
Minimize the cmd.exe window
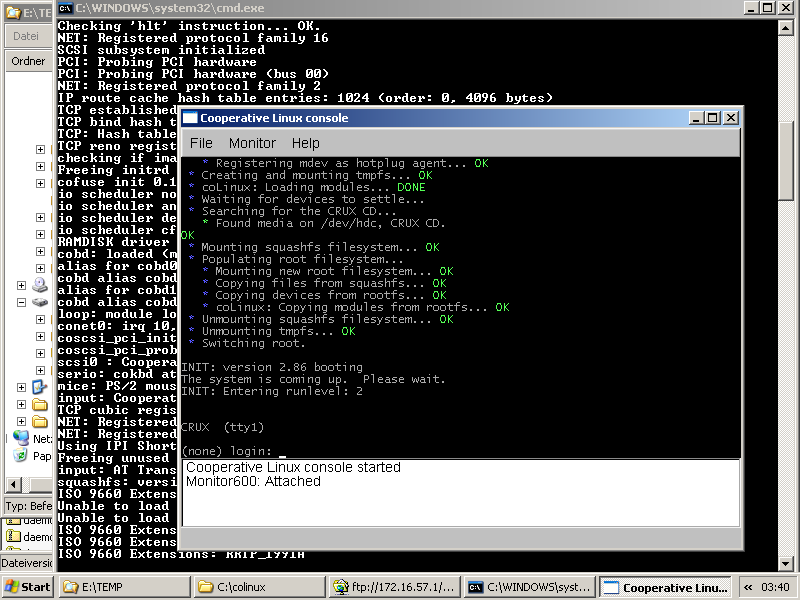pyautogui.click(x=751, y=8)
